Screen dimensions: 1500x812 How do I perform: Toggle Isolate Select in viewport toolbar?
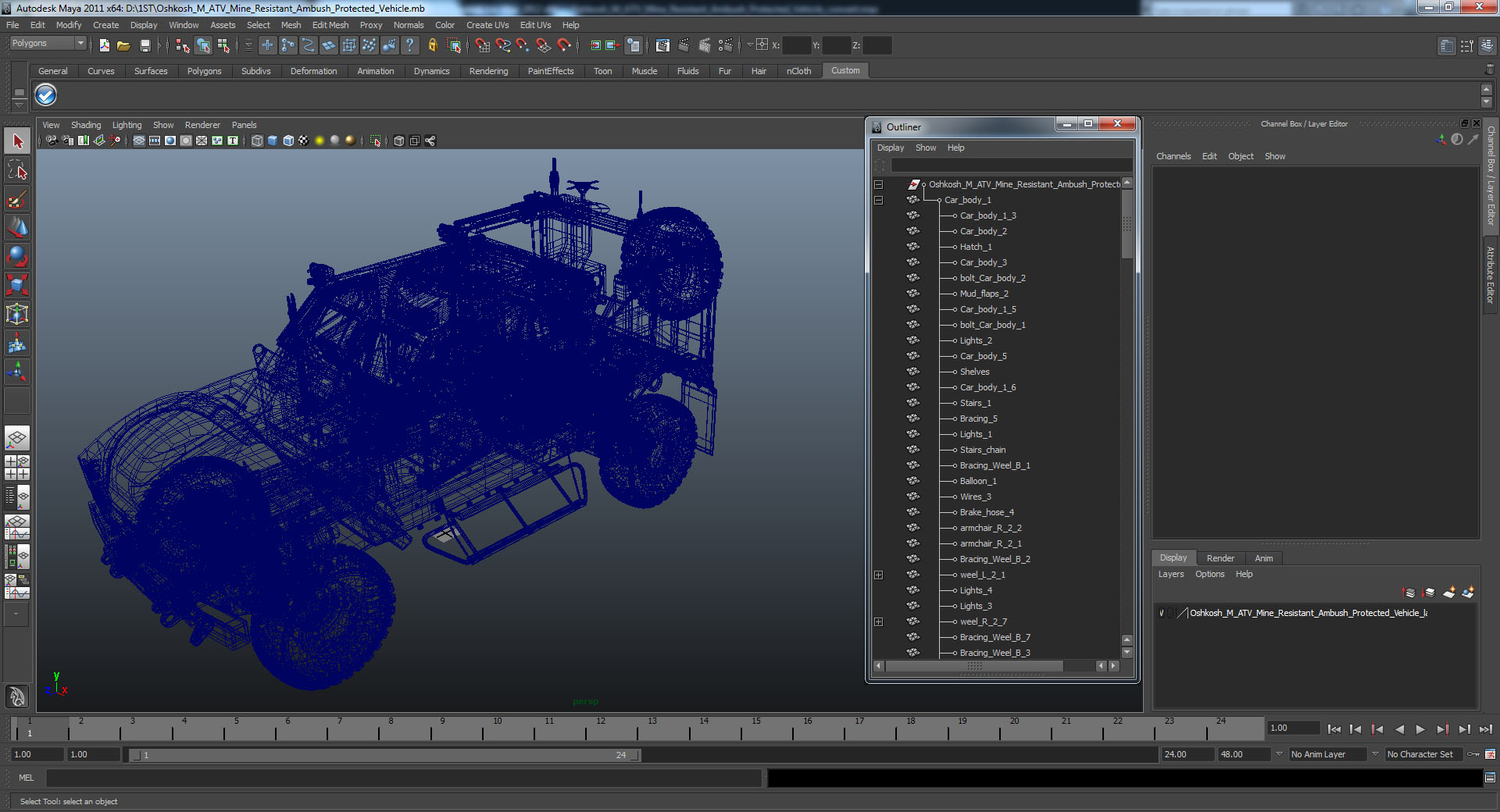pos(375,141)
